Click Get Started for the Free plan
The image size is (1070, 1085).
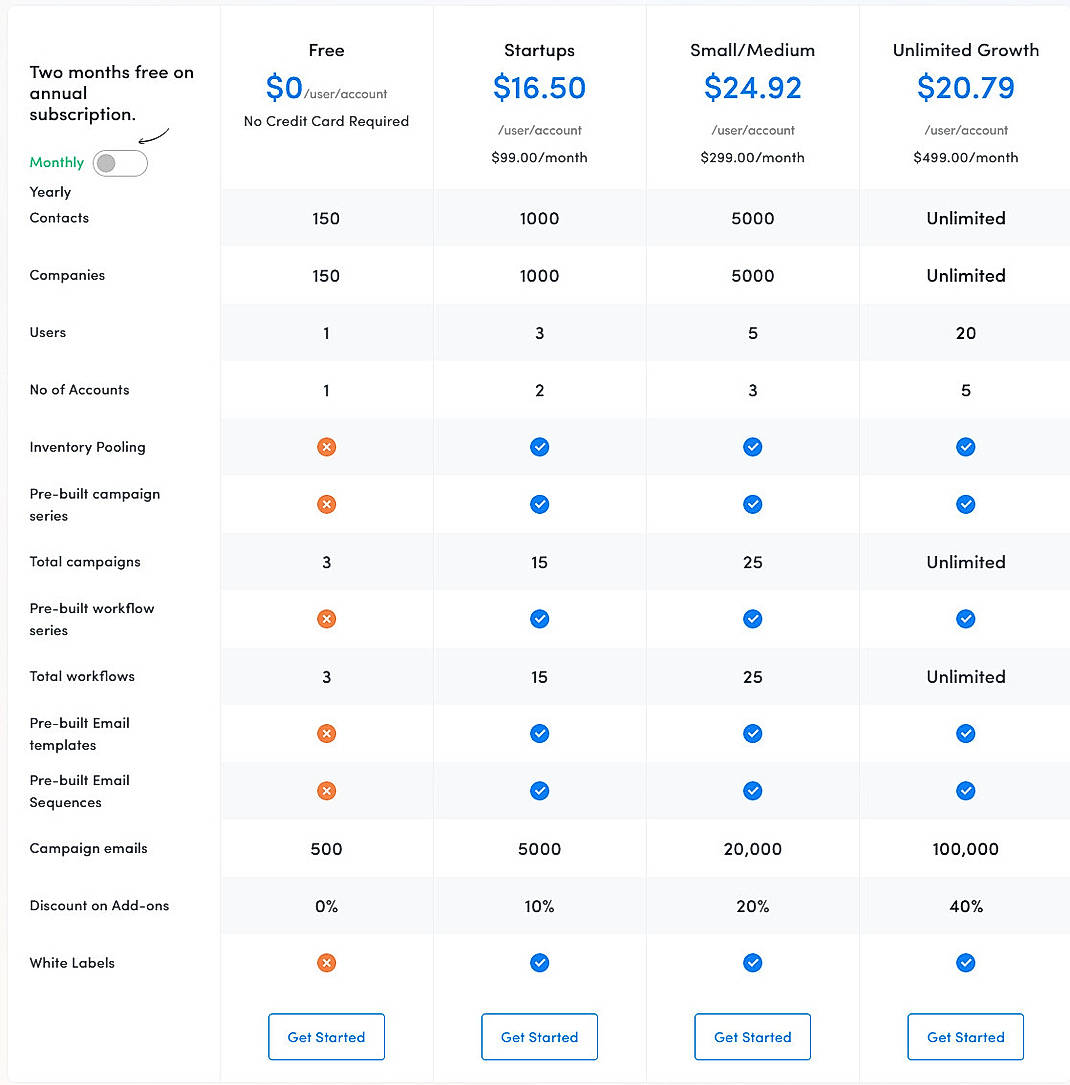coord(326,1036)
